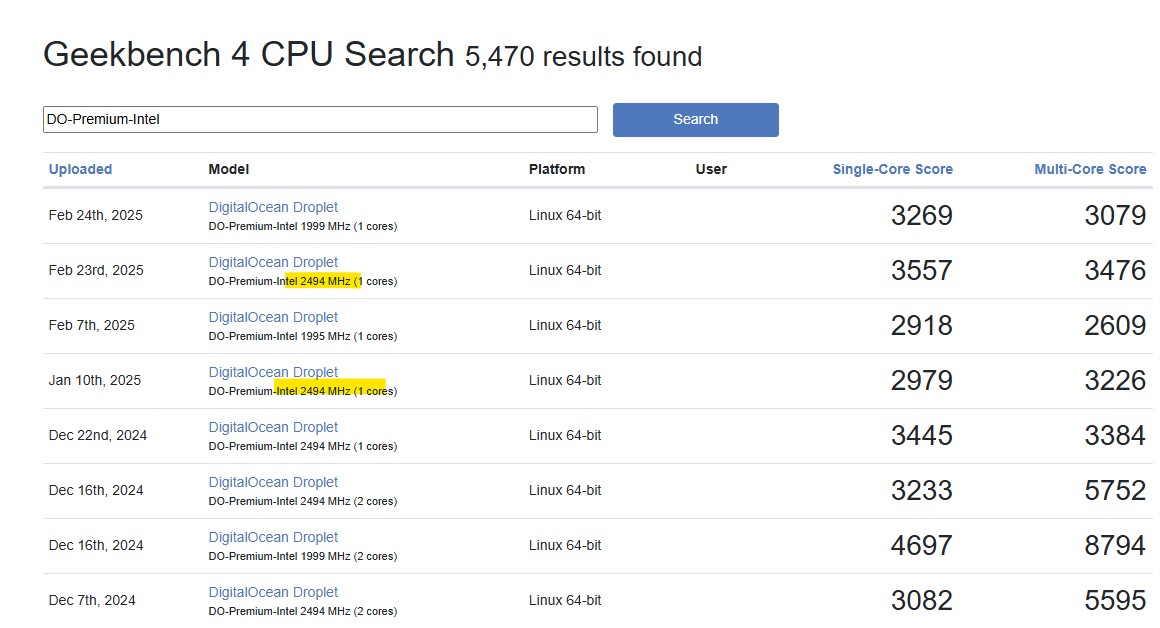Open DigitalOcean Droplet result from Feb 23rd, 2025
This screenshot has width=1160, height=628.
[273, 262]
